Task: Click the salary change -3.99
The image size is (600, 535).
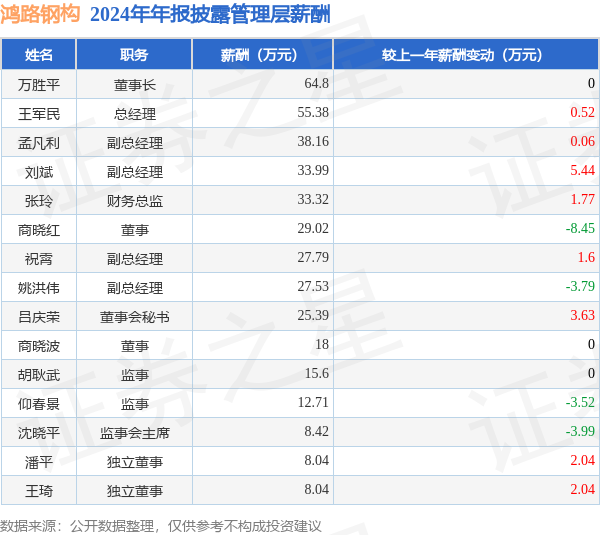Action: click(580, 432)
